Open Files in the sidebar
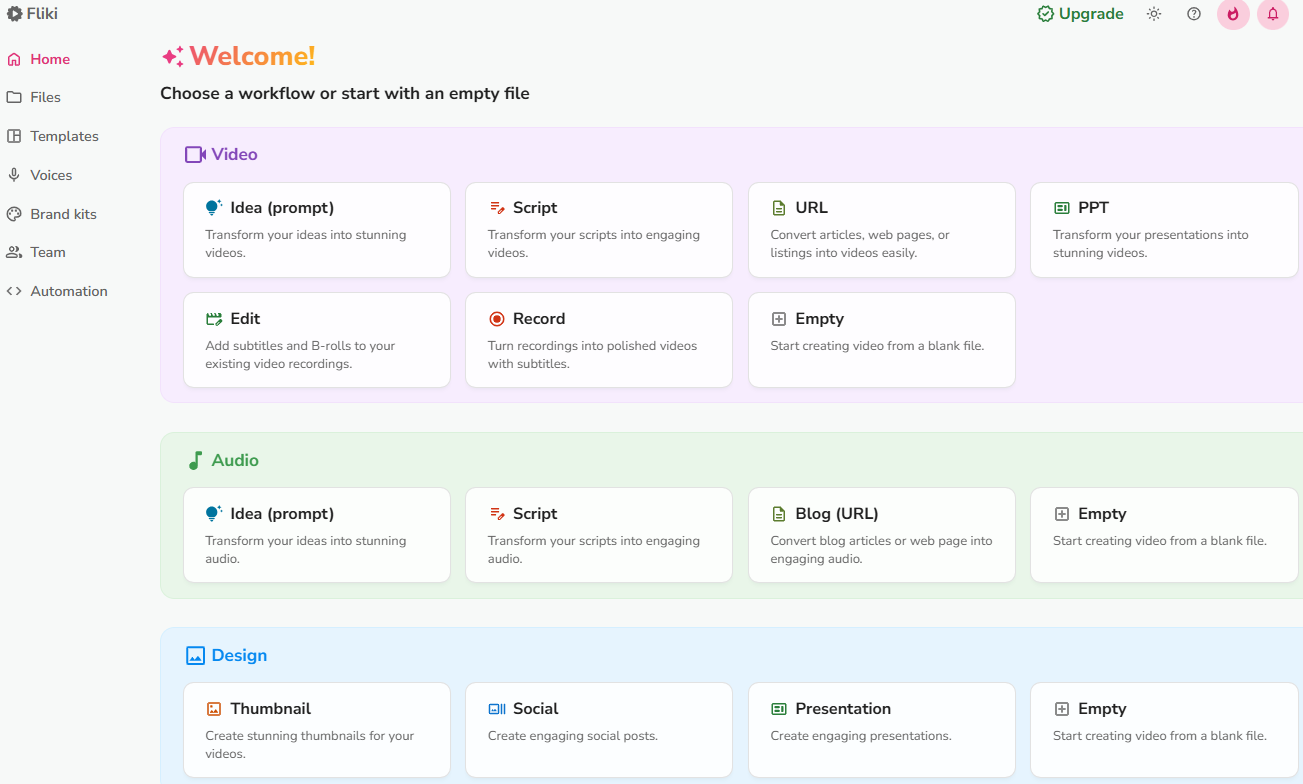Screen dimensions: 1303x784 45,97
